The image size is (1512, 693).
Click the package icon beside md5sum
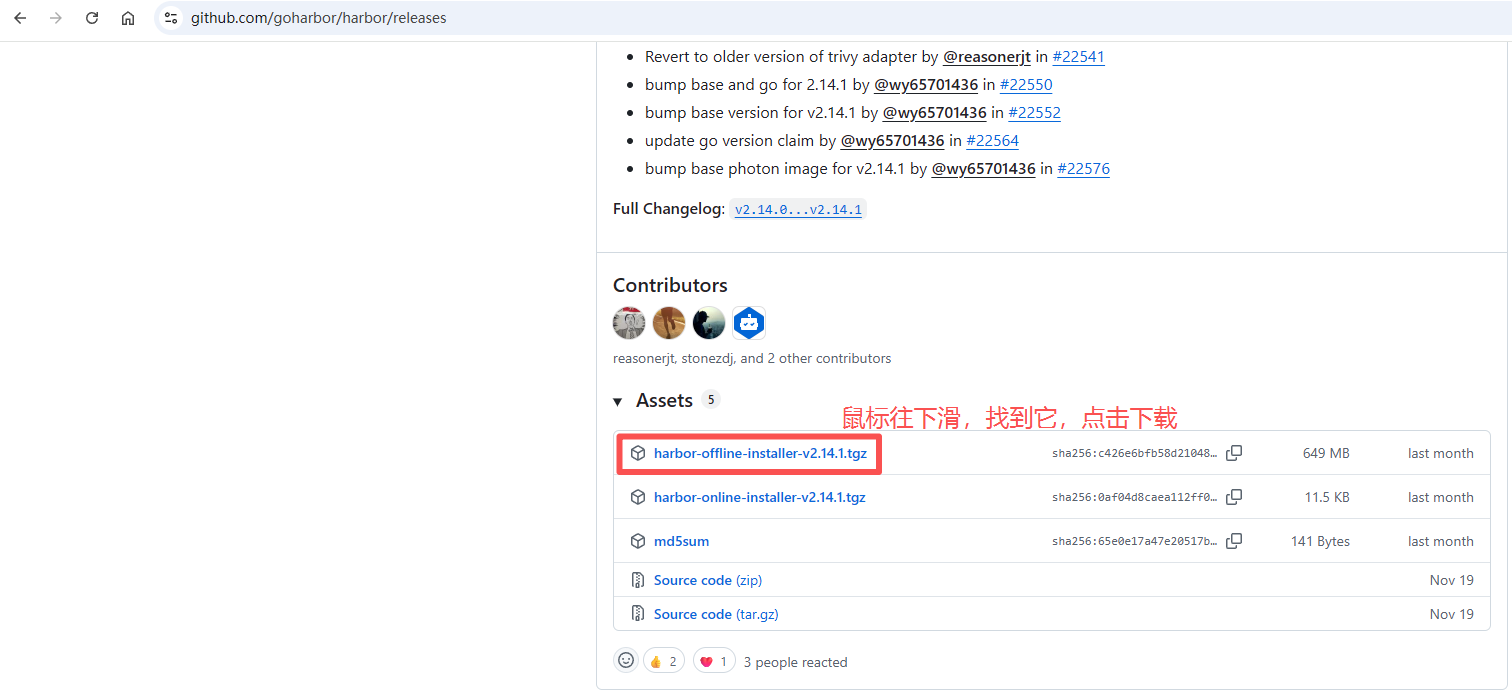tap(638, 541)
